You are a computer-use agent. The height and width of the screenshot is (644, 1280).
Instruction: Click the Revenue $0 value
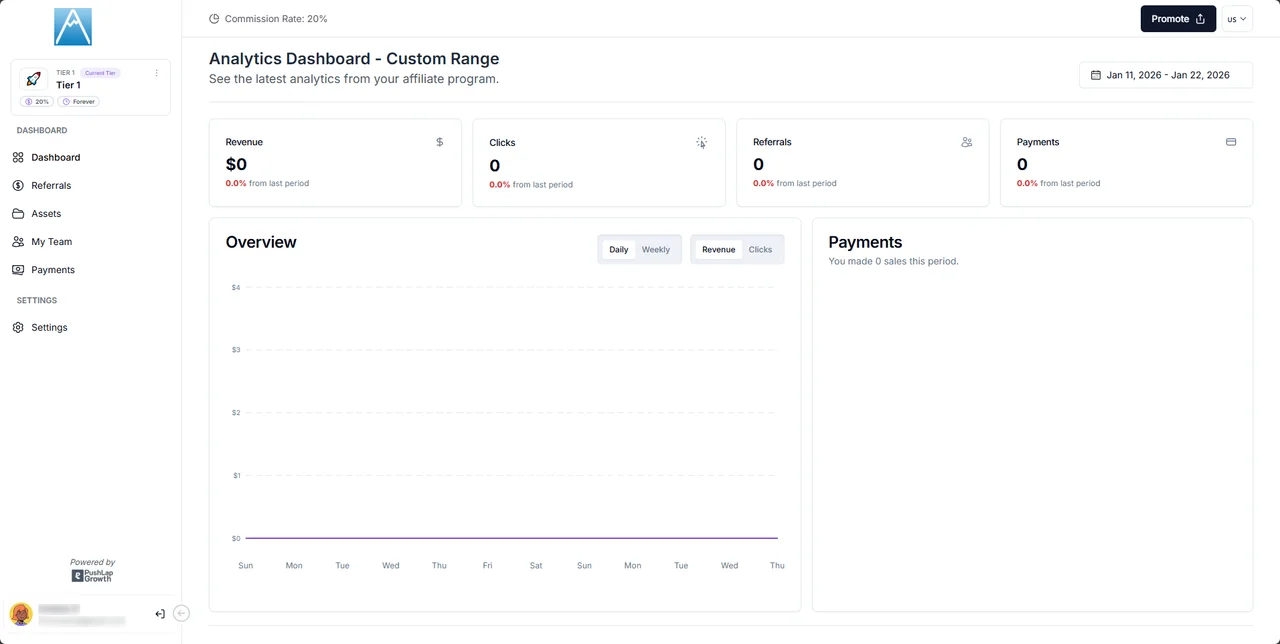click(x=236, y=164)
